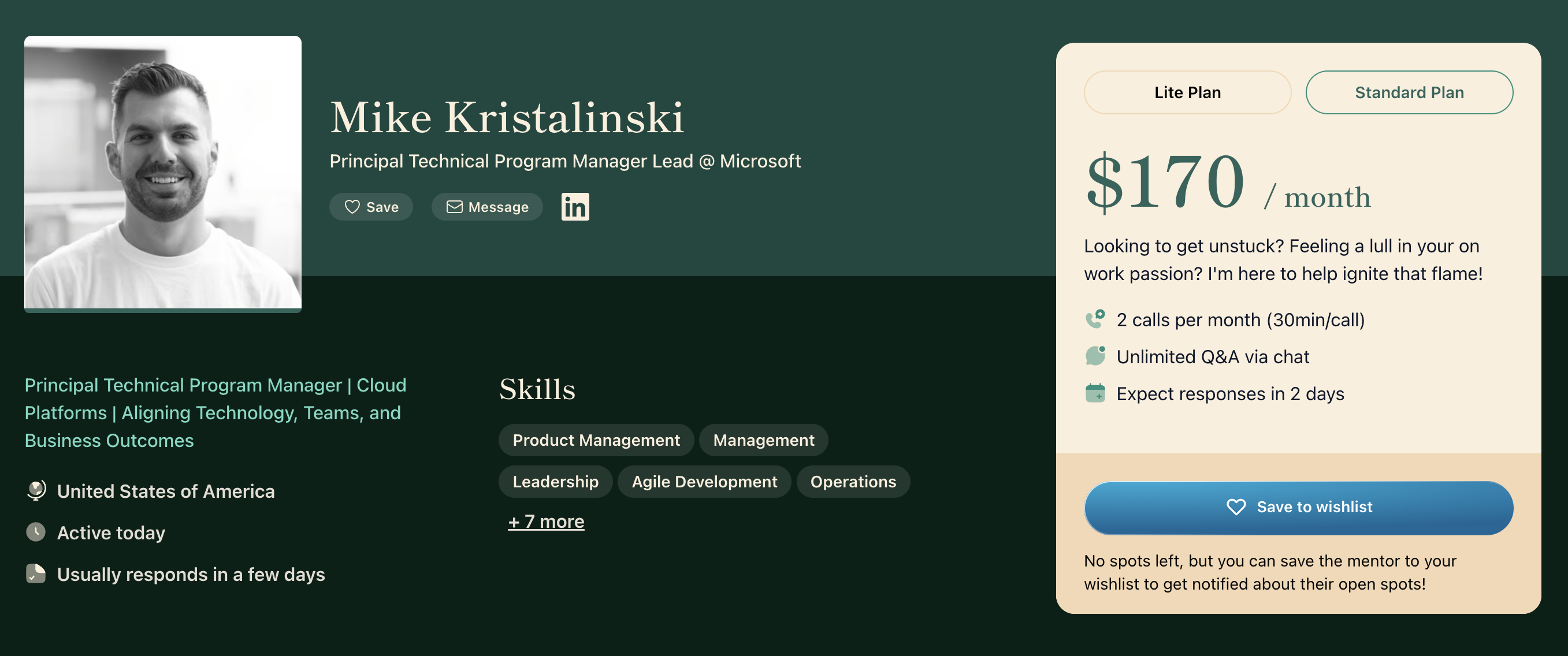Click the globe icon next to United States
Viewport: 1568px width, 656px height.
[x=36, y=490]
